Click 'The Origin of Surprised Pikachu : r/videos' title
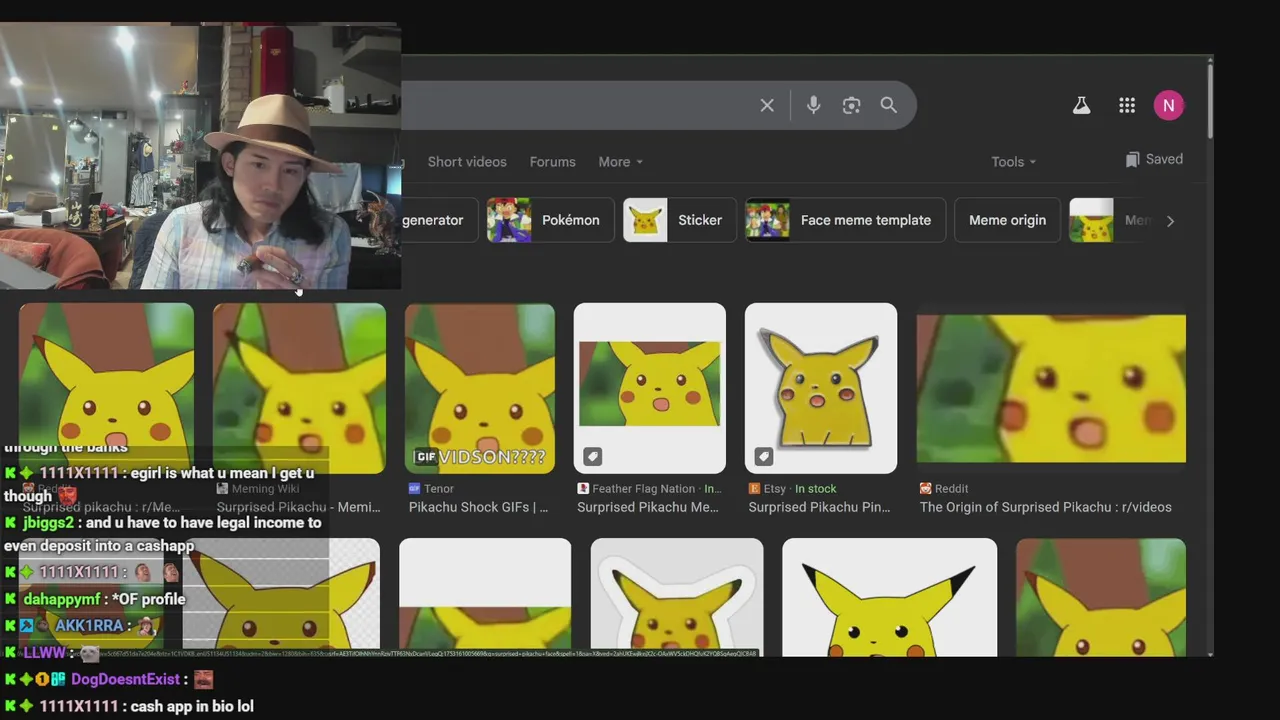 [x=1045, y=507]
